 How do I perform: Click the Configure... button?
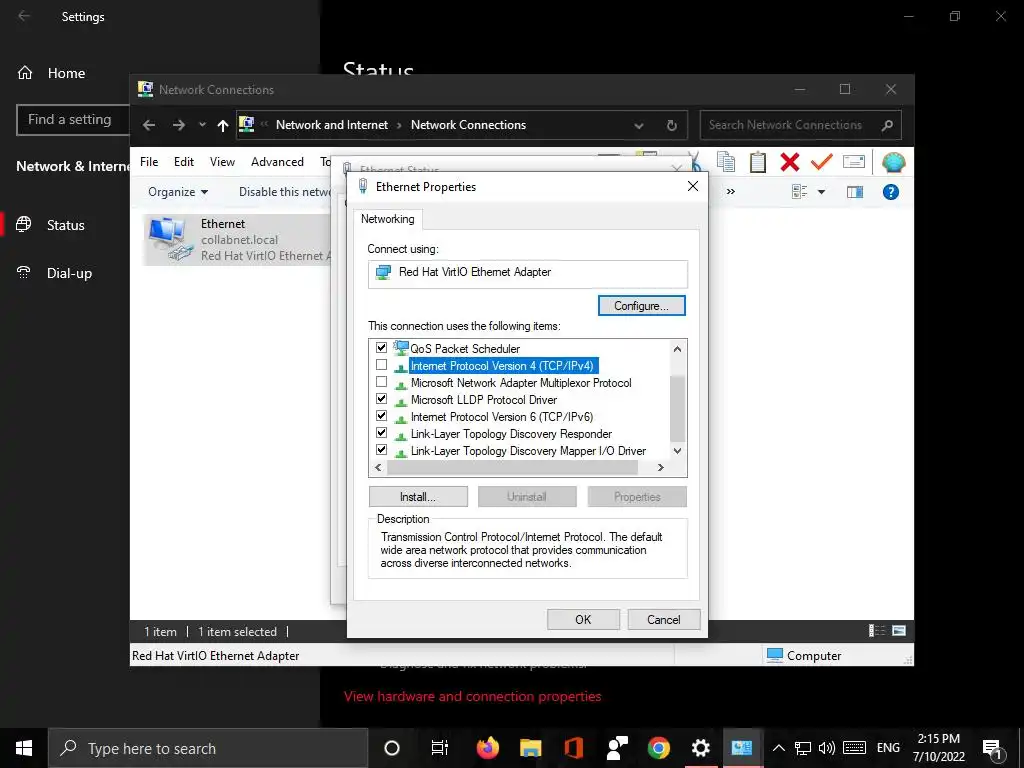tap(641, 306)
